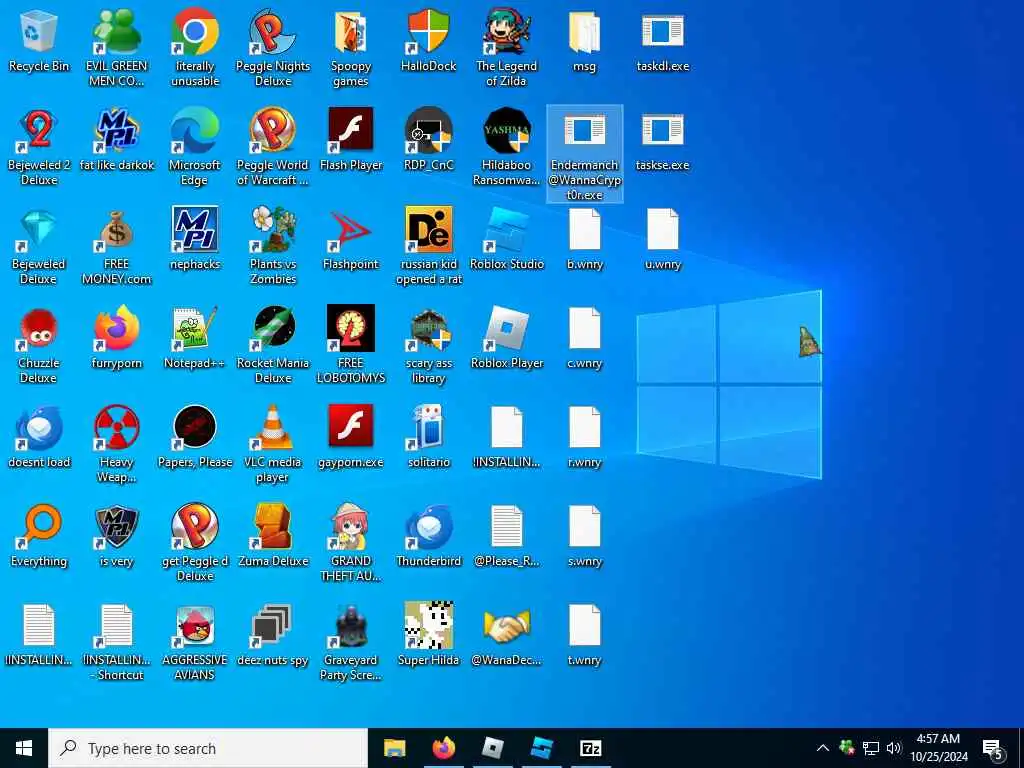This screenshot has height=768, width=1024.
Task: Click the Chrome icon labeled literally unusable
Action: (x=195, y=31)
